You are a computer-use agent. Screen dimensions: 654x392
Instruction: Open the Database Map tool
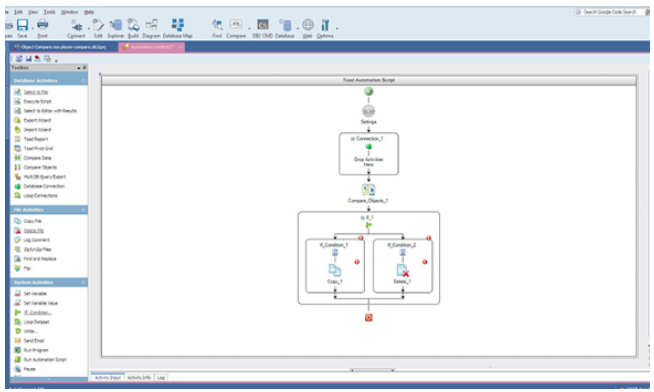pos(178,25)
